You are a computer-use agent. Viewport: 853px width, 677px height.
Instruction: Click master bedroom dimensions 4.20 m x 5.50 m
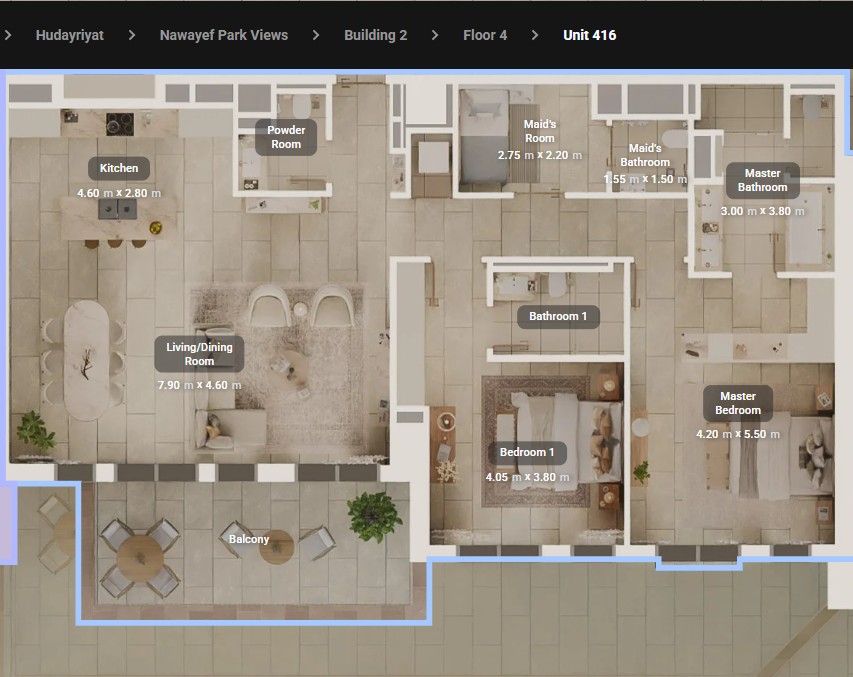tap(738, 434)
